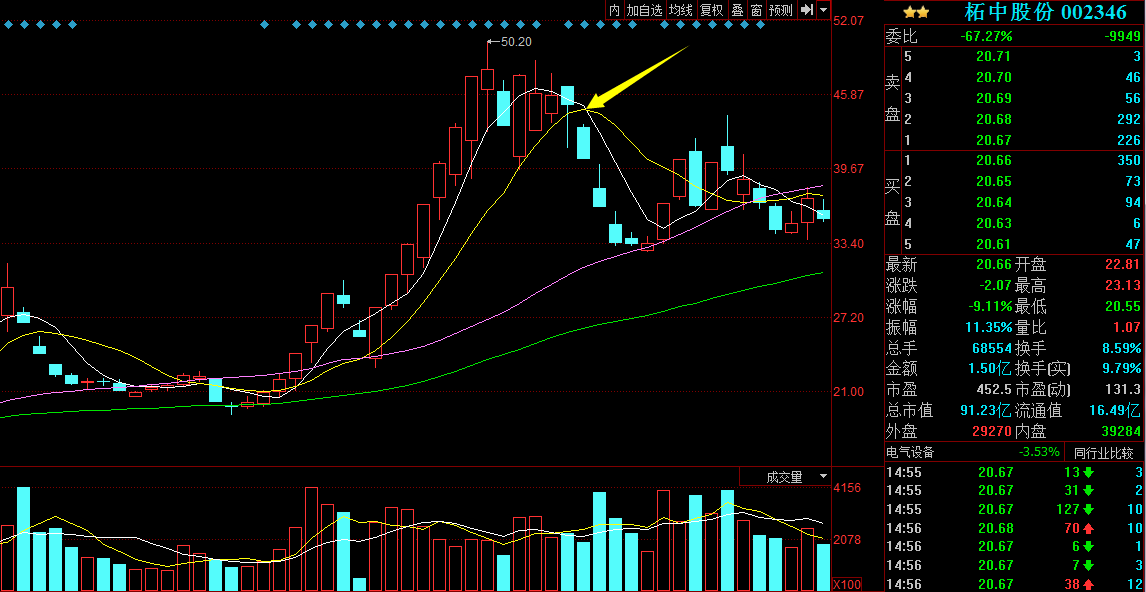The image size is (1146, 592).
Task: Expand the chart toolbar dropdown arrow
Action: pos(823,10)
